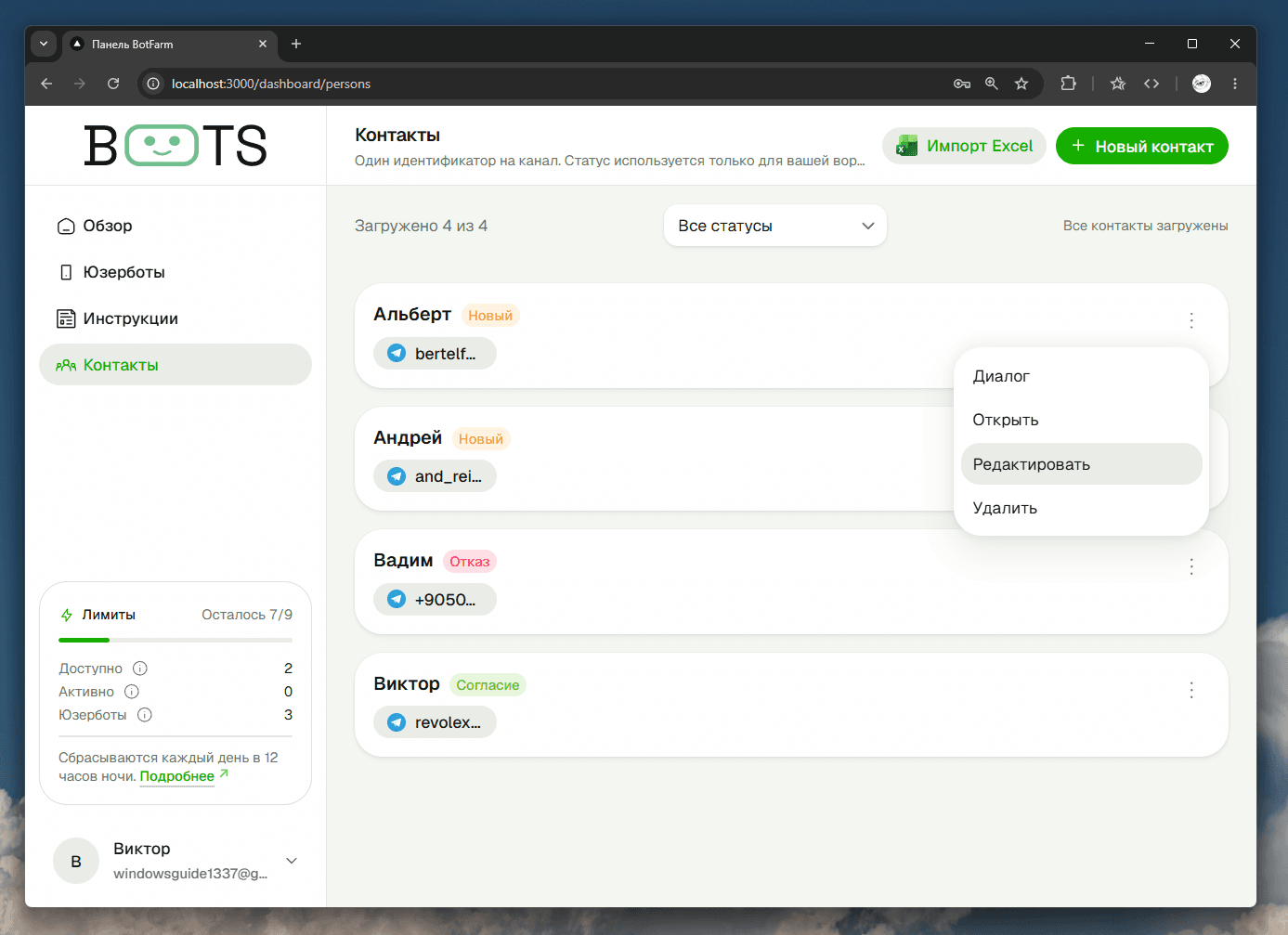Go to Юзерботы page

click(x=176, y=272)
